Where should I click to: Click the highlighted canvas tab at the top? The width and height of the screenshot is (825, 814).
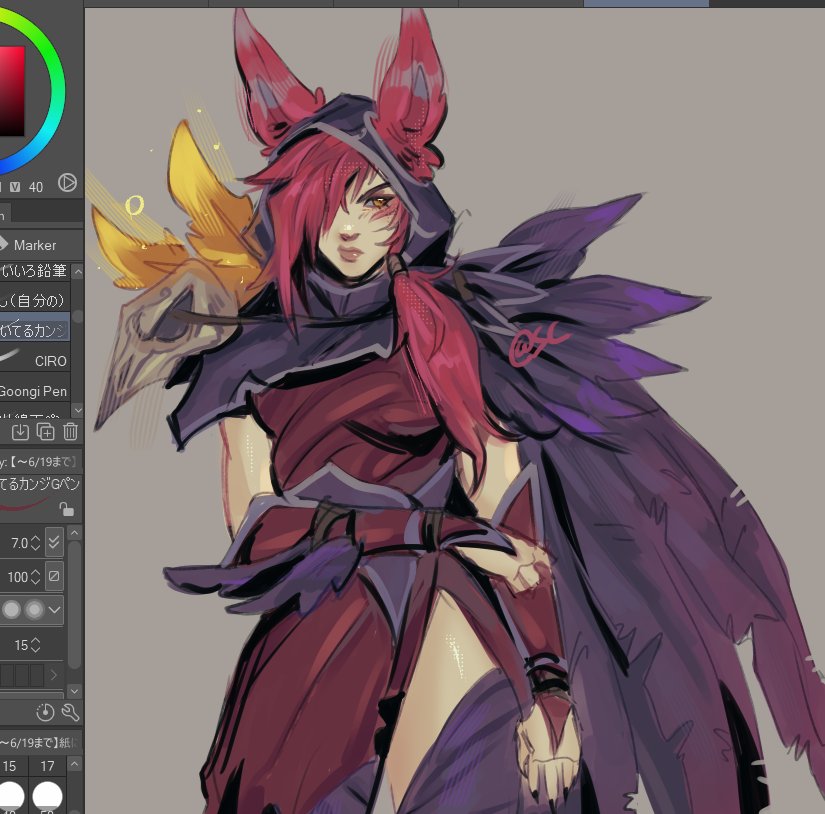click(646, 3)
